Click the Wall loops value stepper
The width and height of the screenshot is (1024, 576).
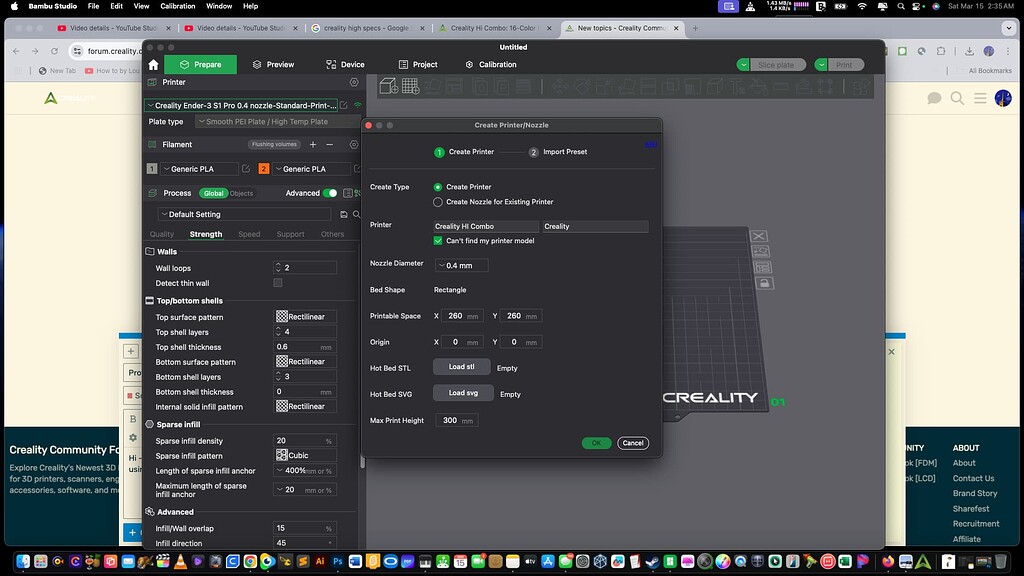pyautogui.click(x=278, y=267)
